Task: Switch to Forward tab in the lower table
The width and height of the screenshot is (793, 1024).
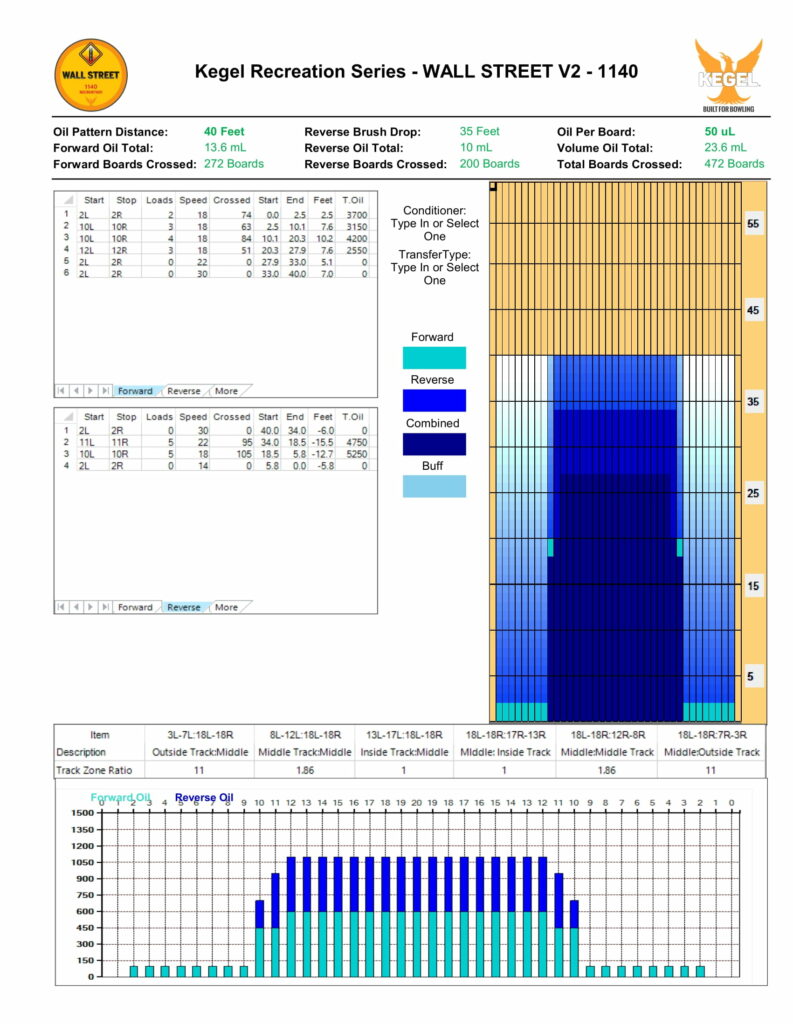Action: point(135,607)
